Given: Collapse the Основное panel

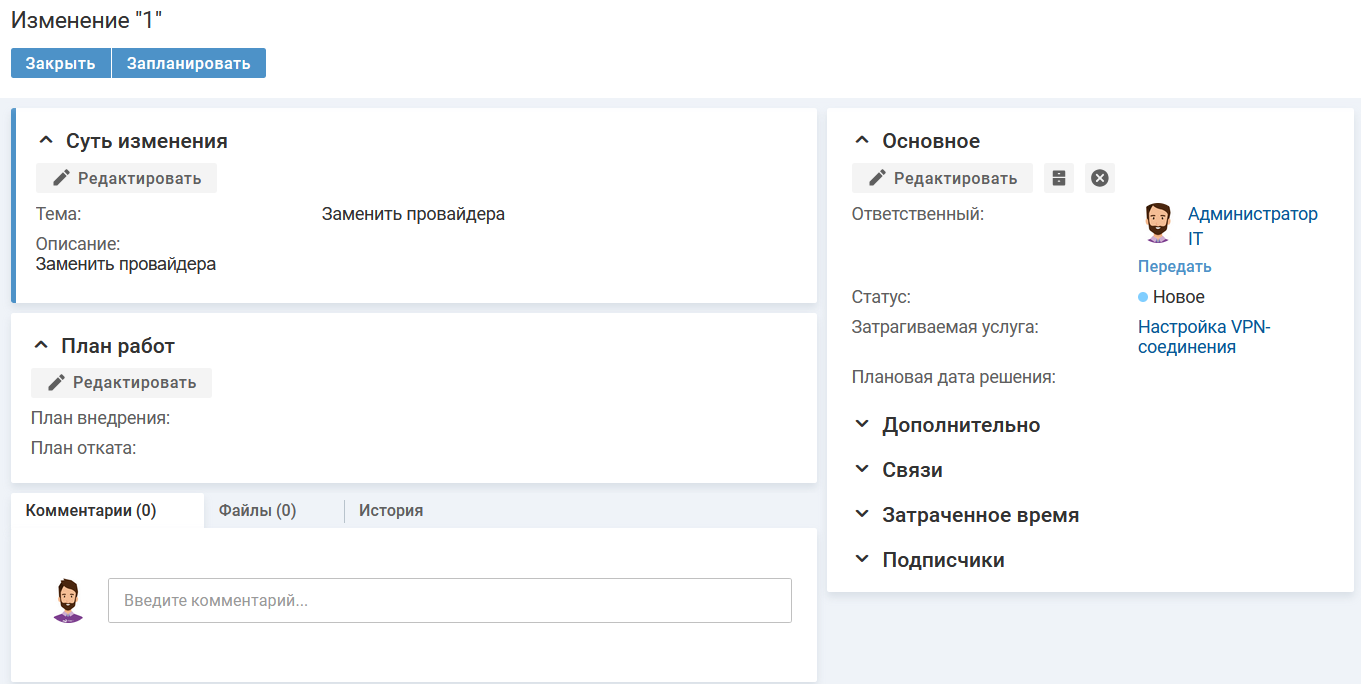Looking at the screenshot, I should click(861, 141).
